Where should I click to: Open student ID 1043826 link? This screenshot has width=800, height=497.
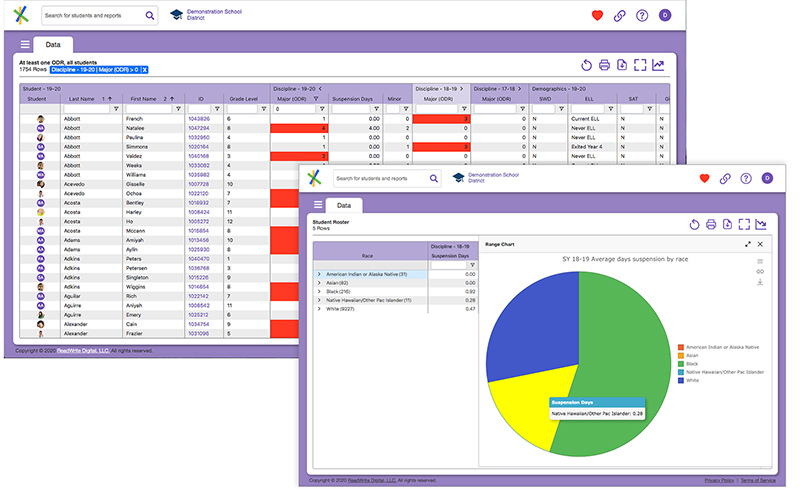(199, 118)
